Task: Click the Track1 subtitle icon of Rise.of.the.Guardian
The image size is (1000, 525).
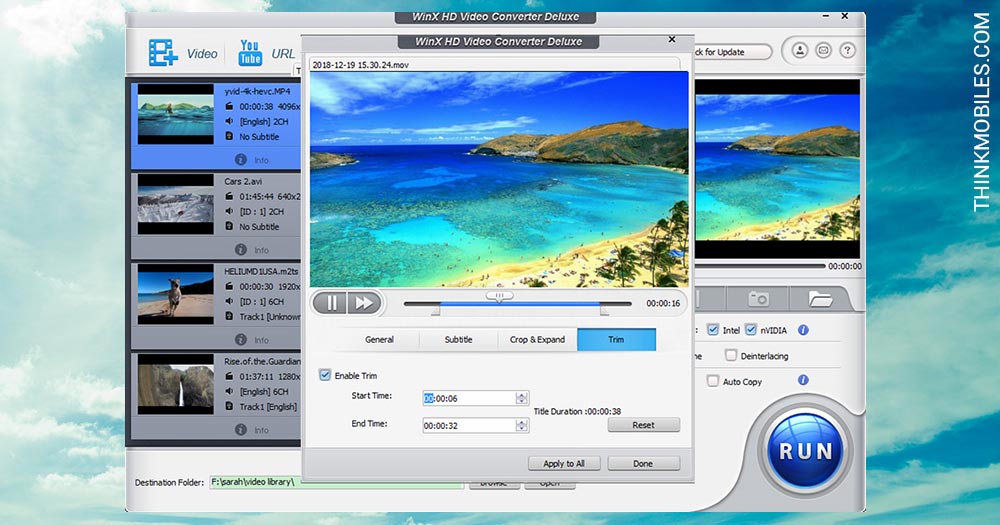Action: [229, 406]
